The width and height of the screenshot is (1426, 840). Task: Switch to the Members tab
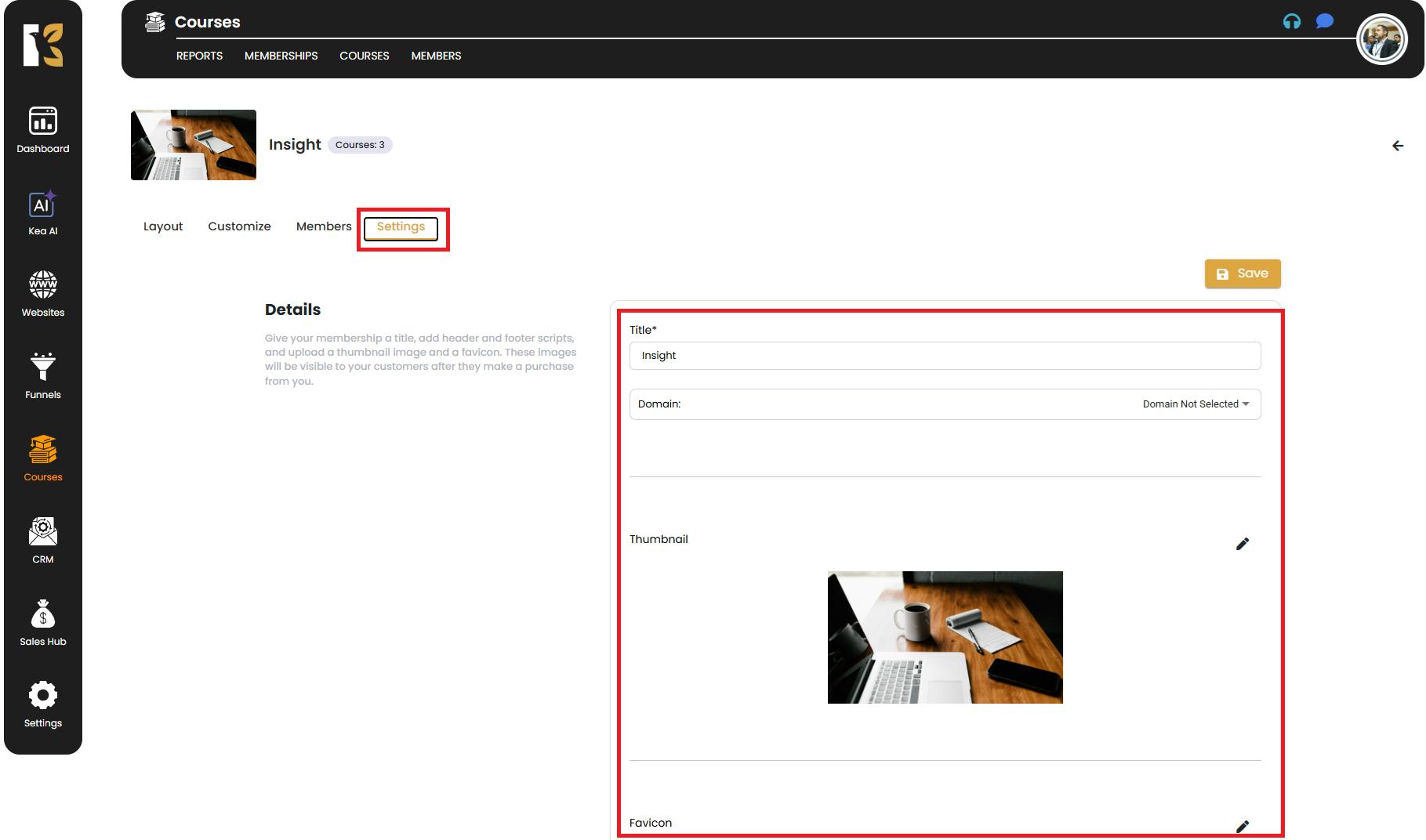tap(323, 226)
